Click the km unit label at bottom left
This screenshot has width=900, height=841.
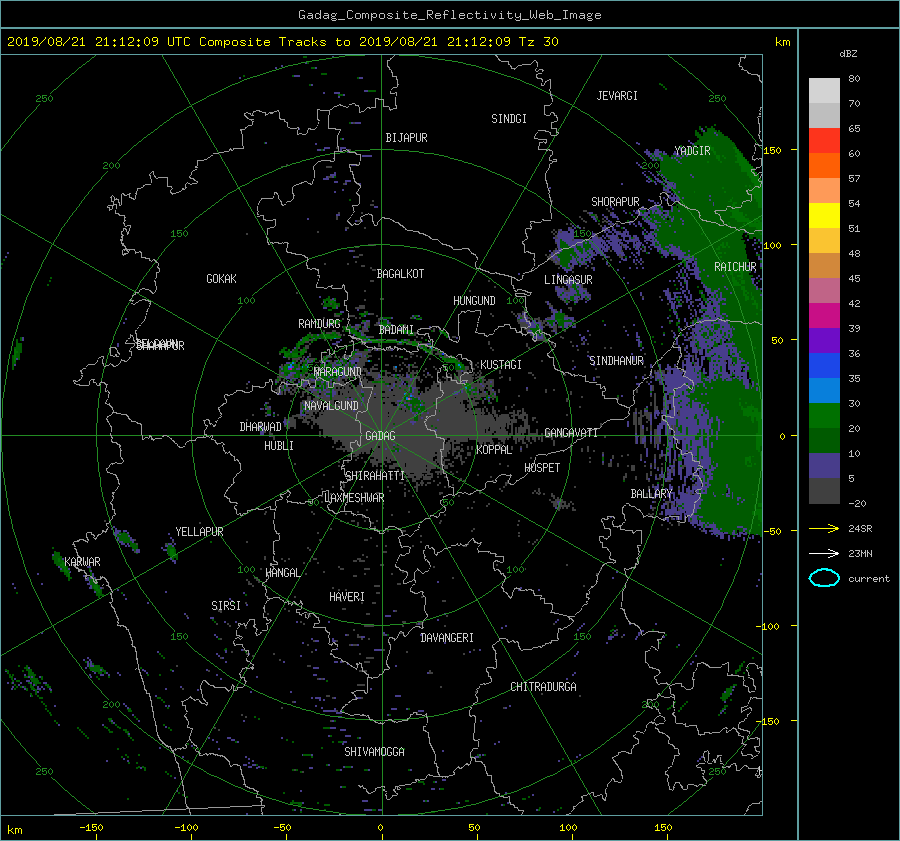(15, 830)
